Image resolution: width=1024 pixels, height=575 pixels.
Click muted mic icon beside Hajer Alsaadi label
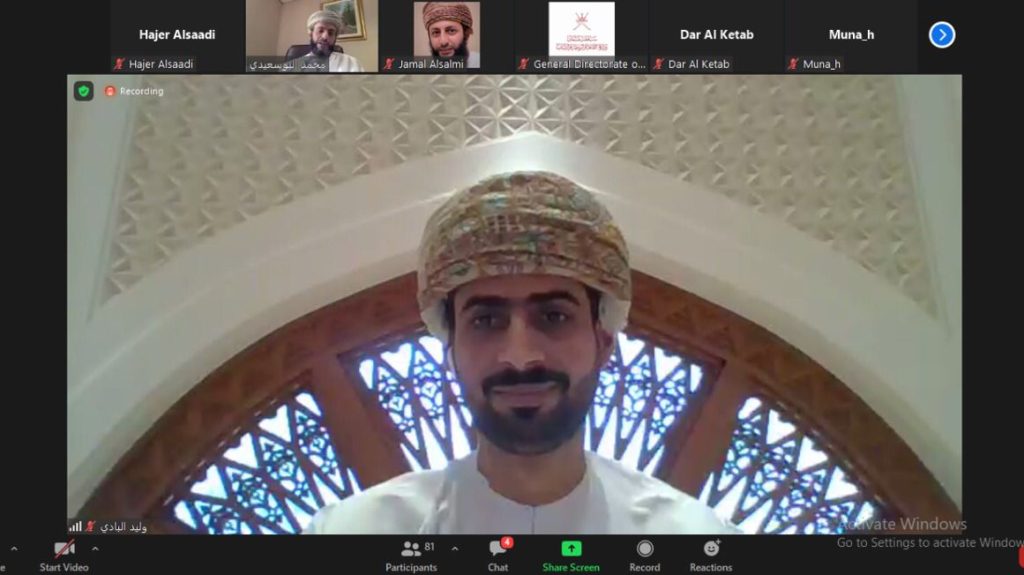pos(119,64)
